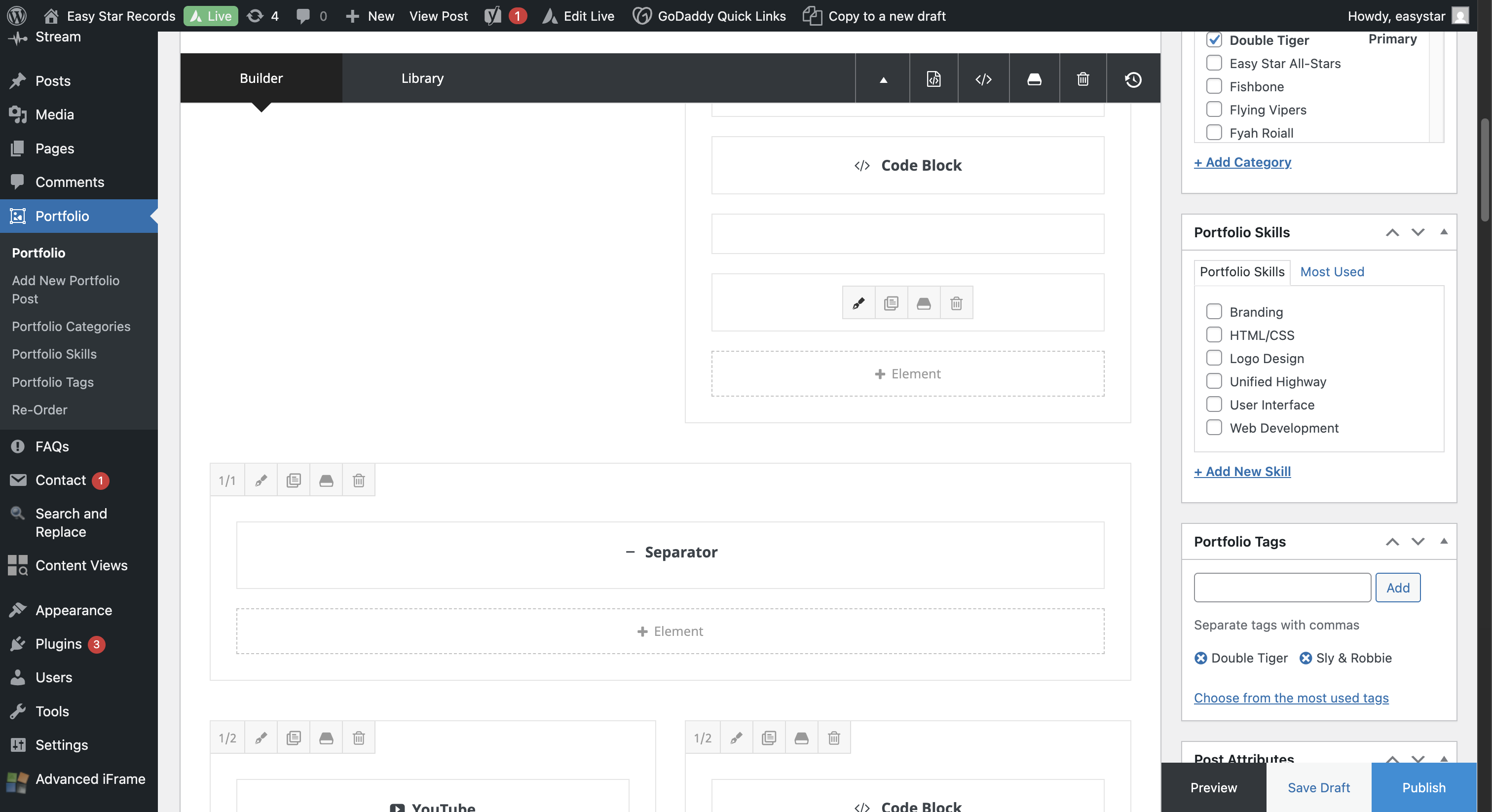Uncheck Double Tiger category

click(x=1214, y=39)
